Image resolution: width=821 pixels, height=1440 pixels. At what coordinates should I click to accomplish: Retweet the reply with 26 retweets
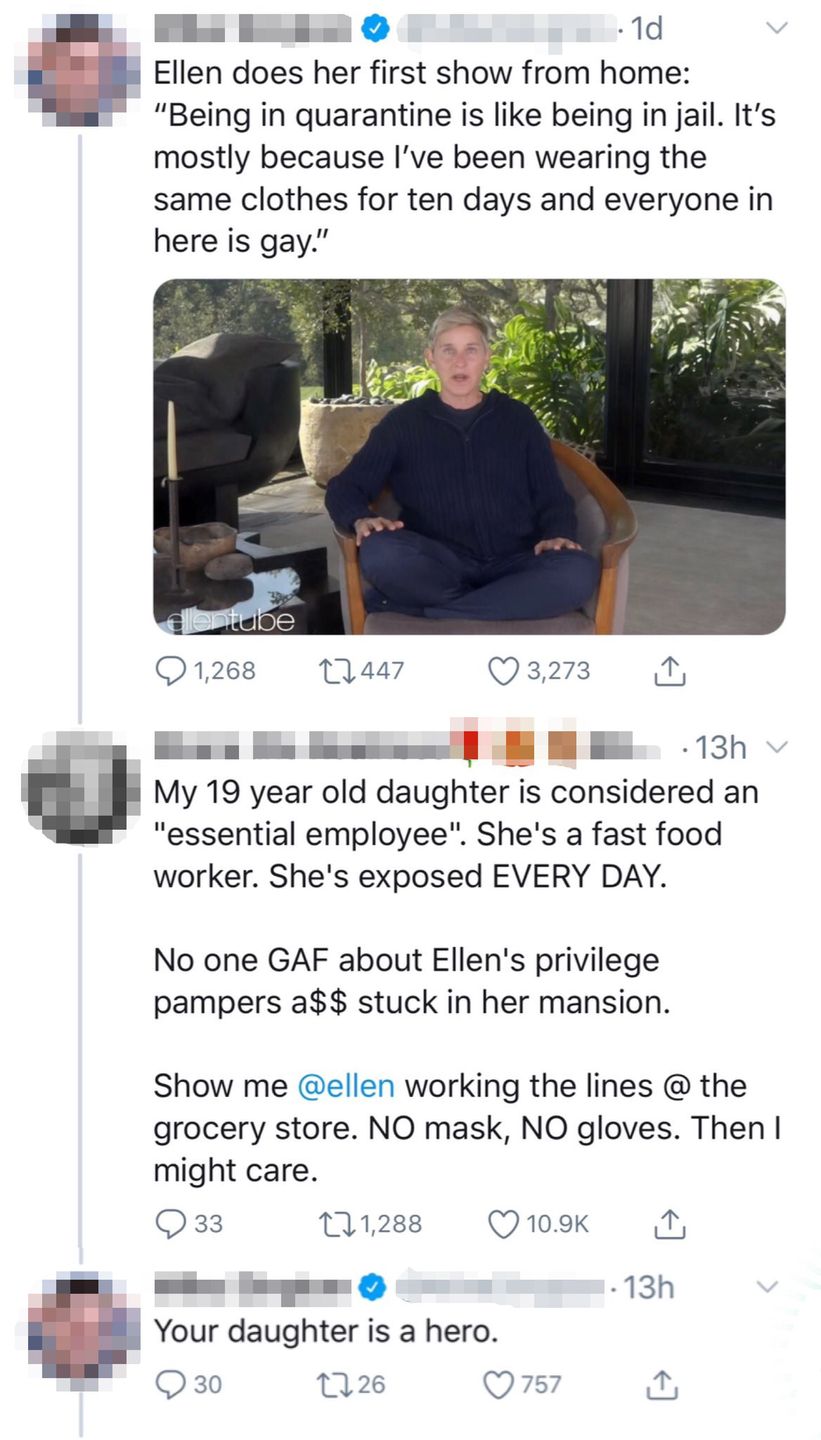pos(332,1384)
